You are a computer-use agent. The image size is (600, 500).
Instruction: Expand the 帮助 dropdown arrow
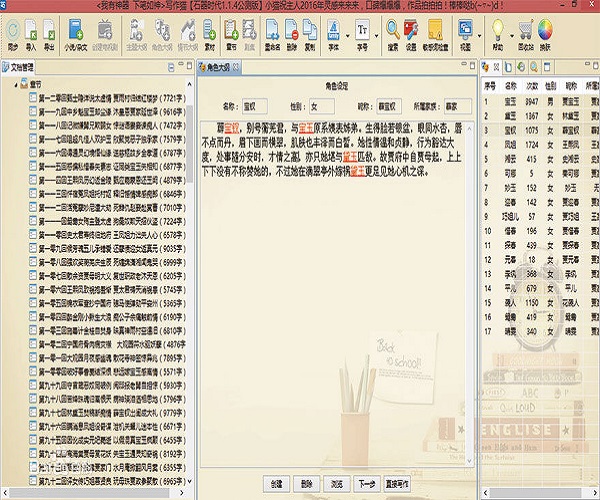(512, 36)
